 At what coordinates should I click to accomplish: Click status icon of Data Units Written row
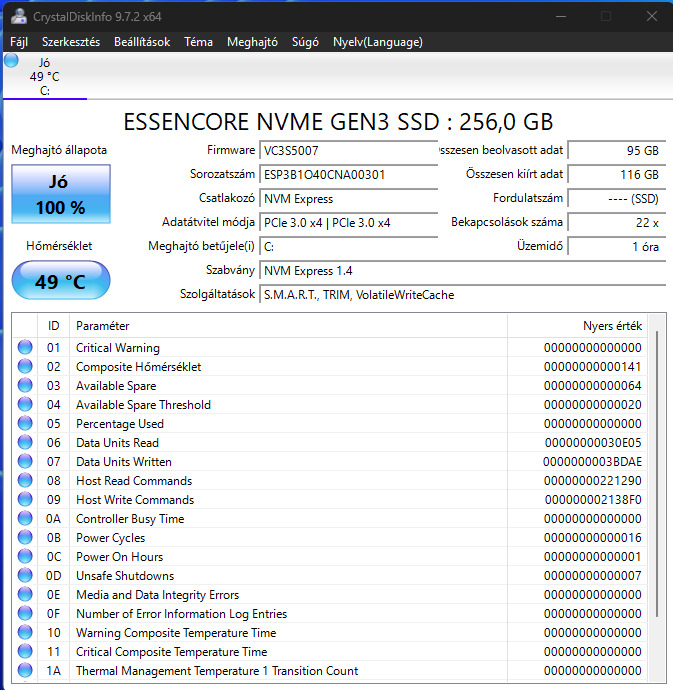(25, 461)
